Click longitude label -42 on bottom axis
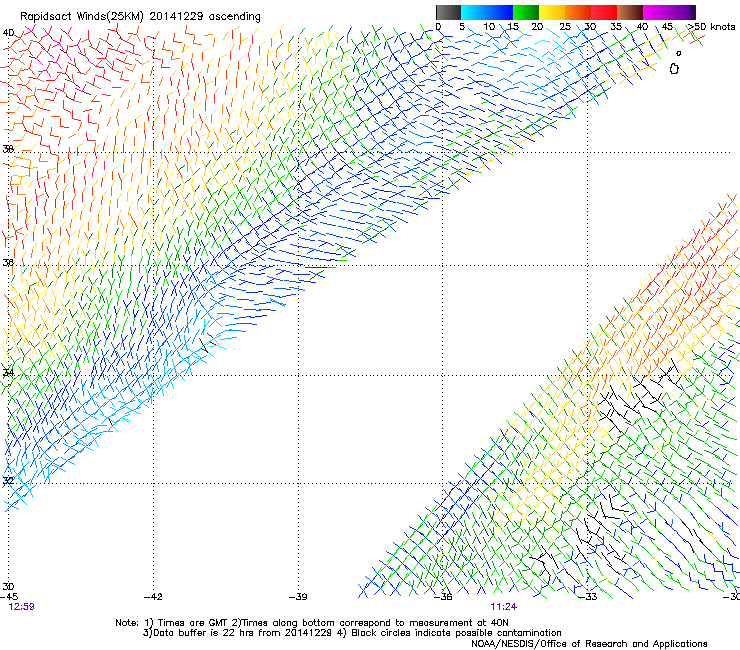Viewport: 740px width, 650px height. click(153, 597)
